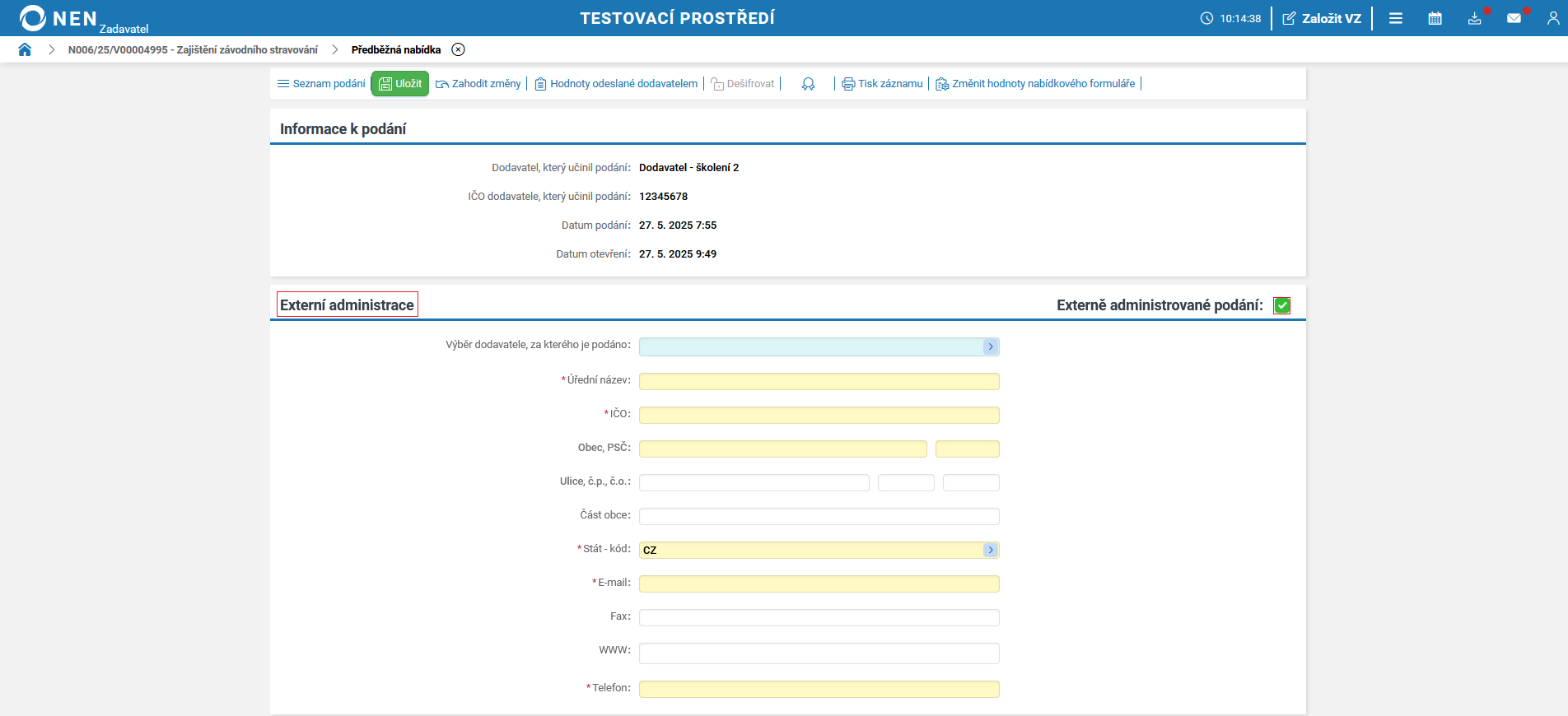Click the breadcrumb link N006/25/V00004995
The height and width of the screenshot is (716, 1568).
[x=193, y=50]
